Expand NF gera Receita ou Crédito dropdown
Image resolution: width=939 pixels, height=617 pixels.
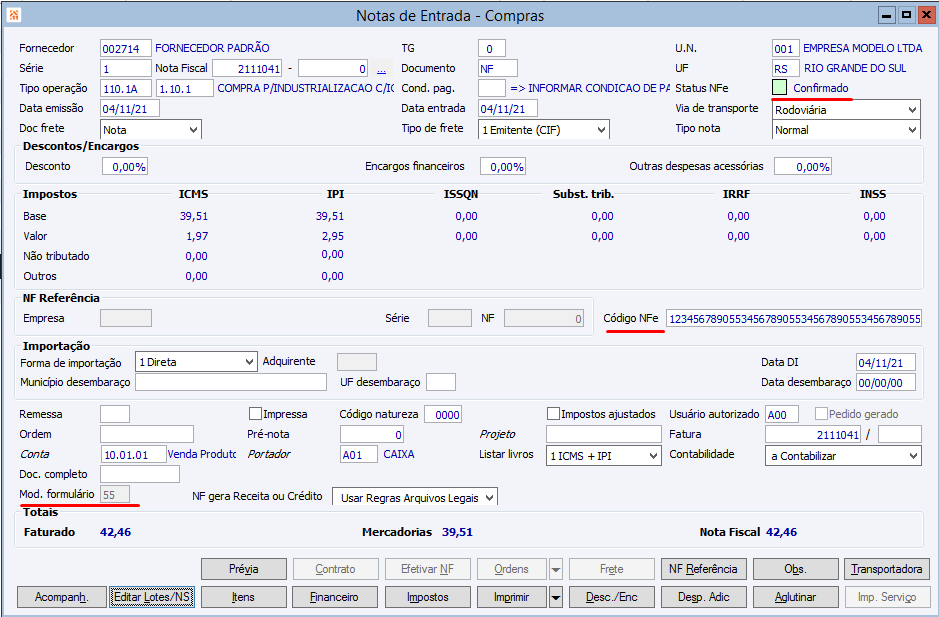tap(488, 497)
